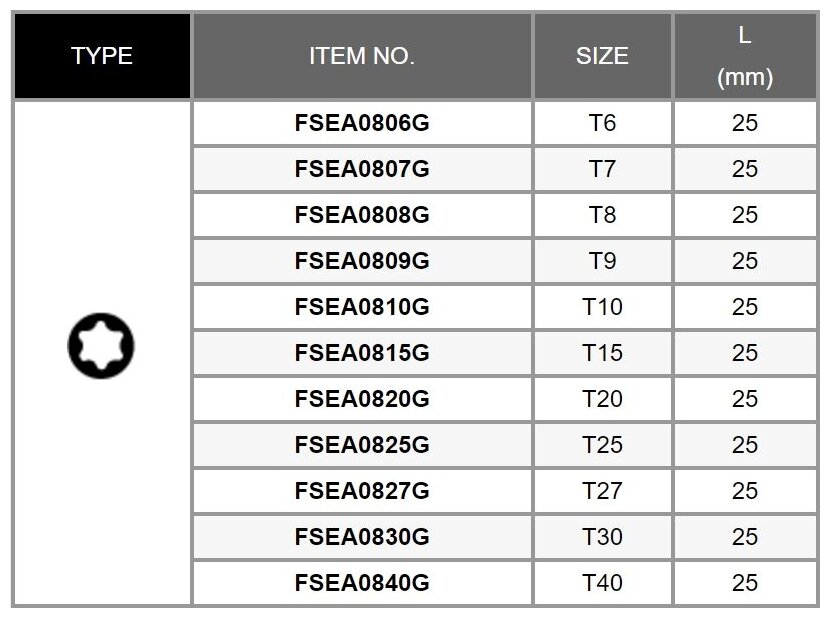Viewport: 830px width, 618px height.
Task: Select the T40 size cell
Action: point(602,583)
